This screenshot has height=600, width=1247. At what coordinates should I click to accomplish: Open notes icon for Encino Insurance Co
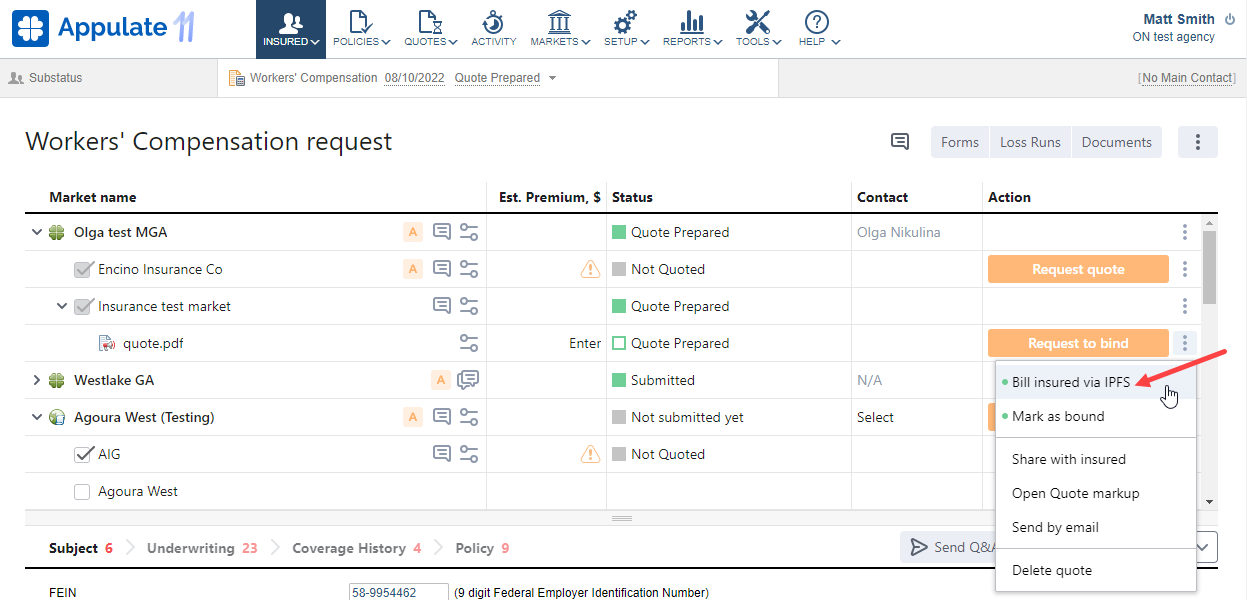pyautogui.click(x=442, y=269)
